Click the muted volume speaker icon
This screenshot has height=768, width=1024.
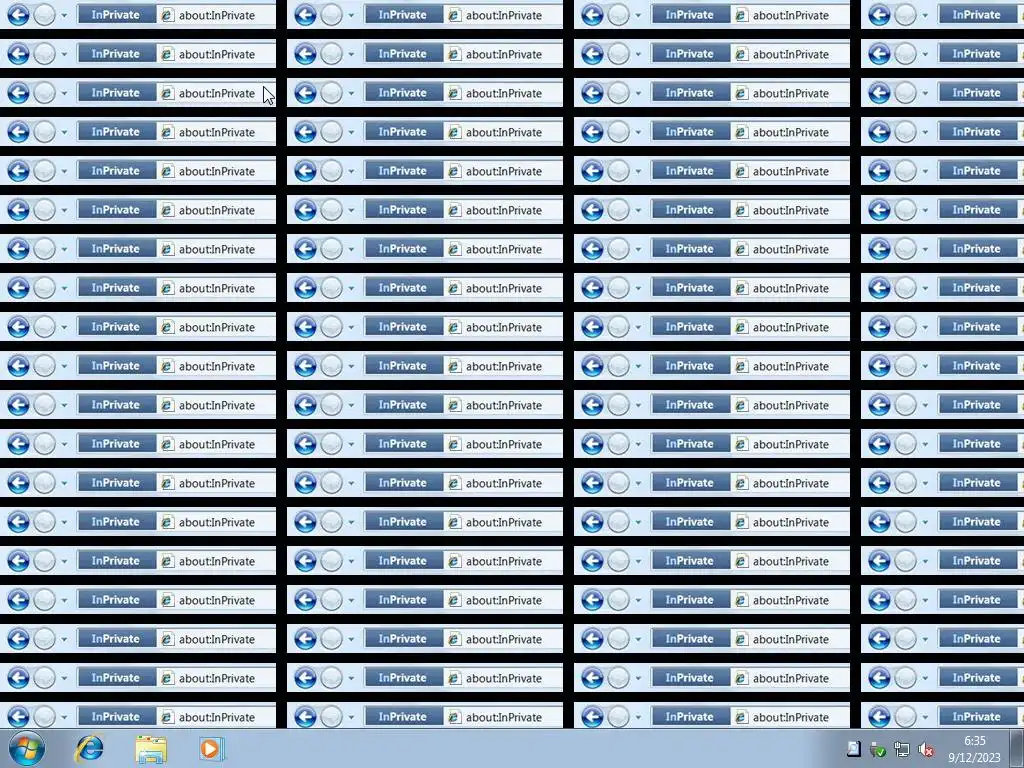point(925,750)
